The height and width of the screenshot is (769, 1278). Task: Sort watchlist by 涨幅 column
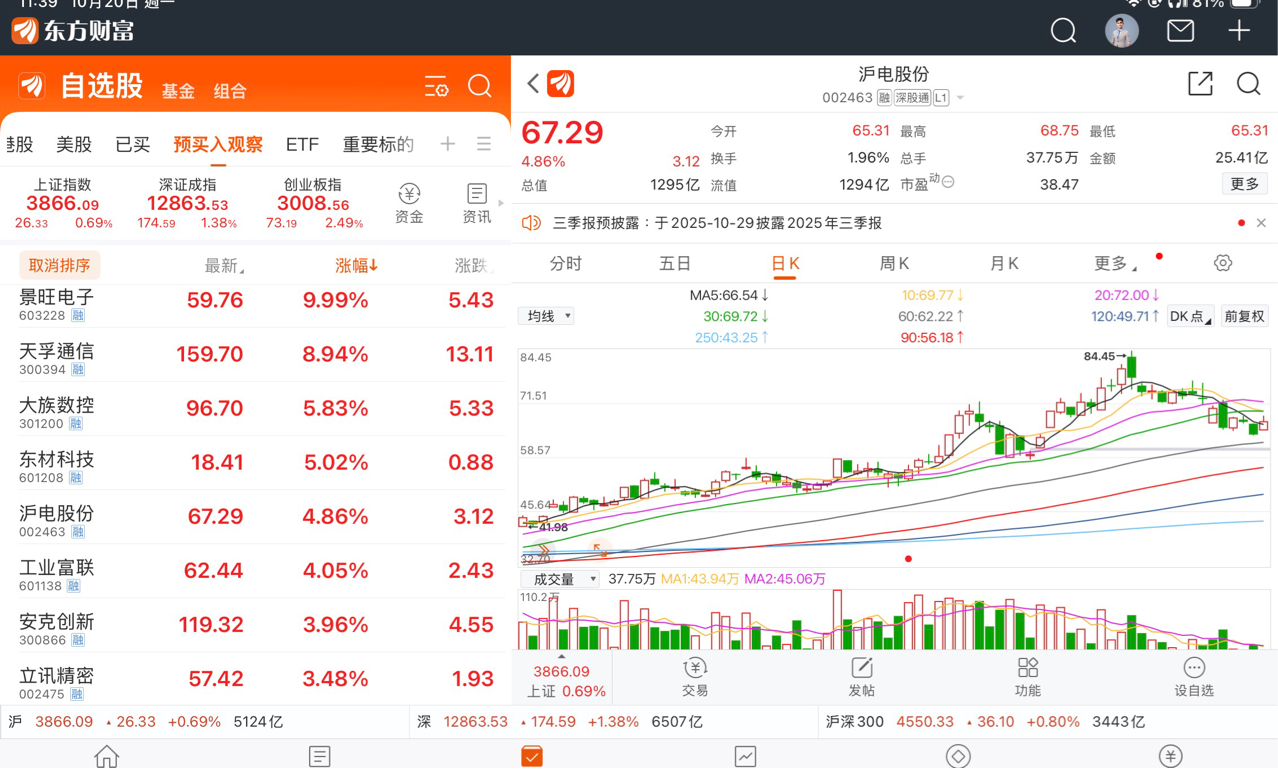pyautogui.click(x=357, y=265)
